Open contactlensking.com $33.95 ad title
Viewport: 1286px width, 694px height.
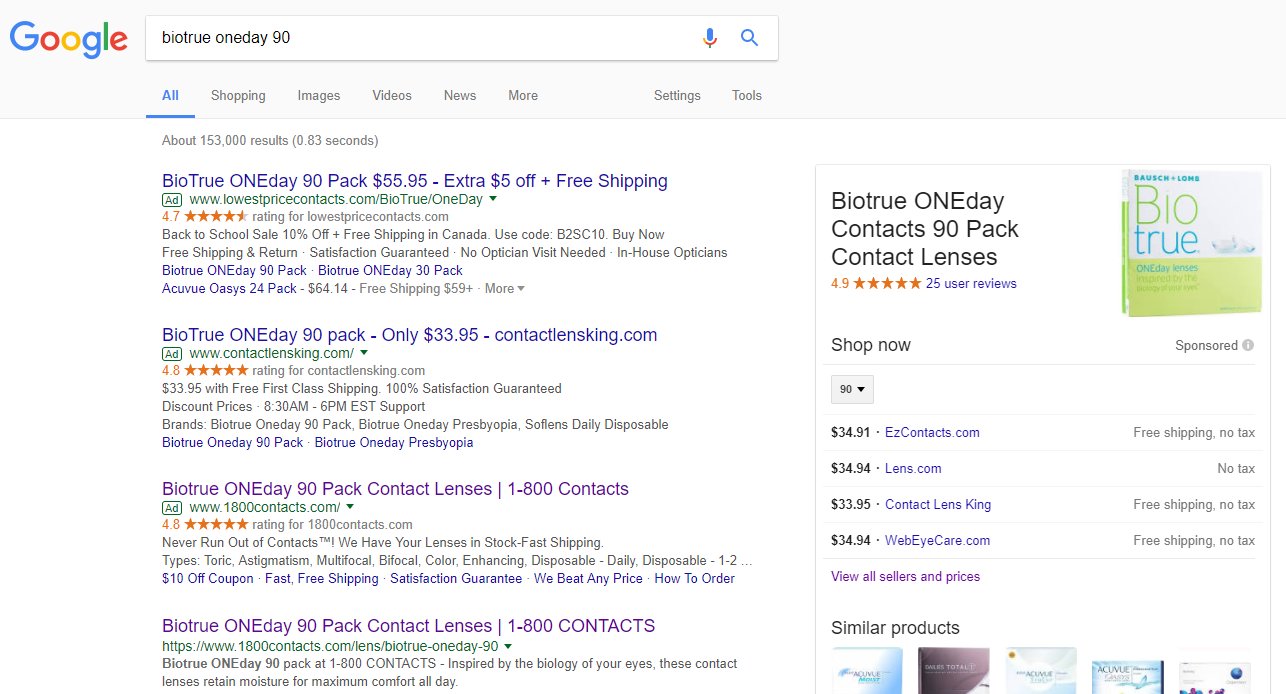tap(410, 335)
